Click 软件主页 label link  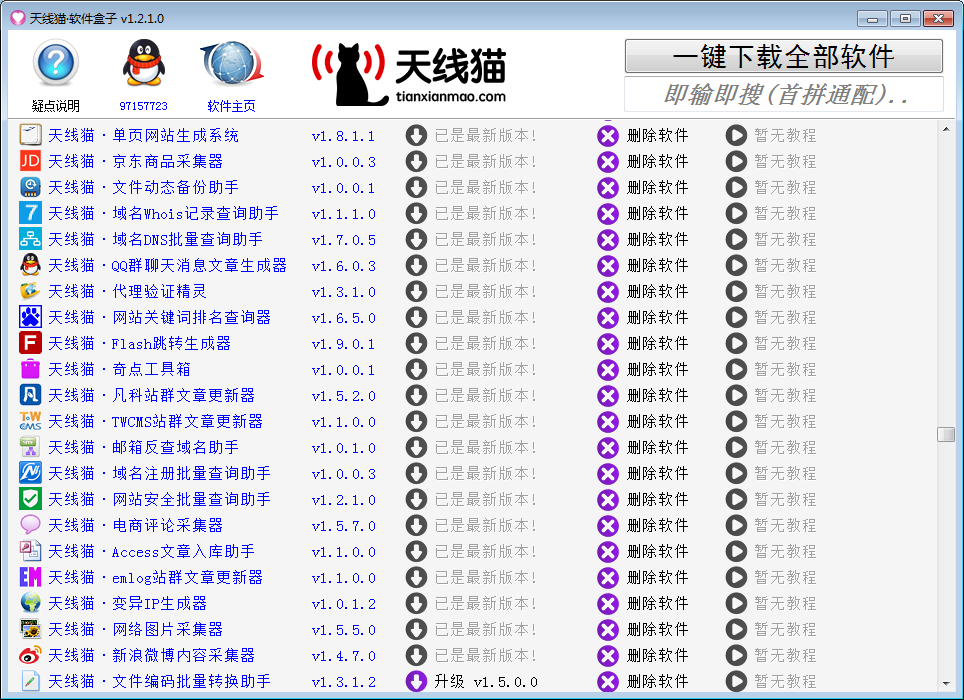[x=231, y=106]
